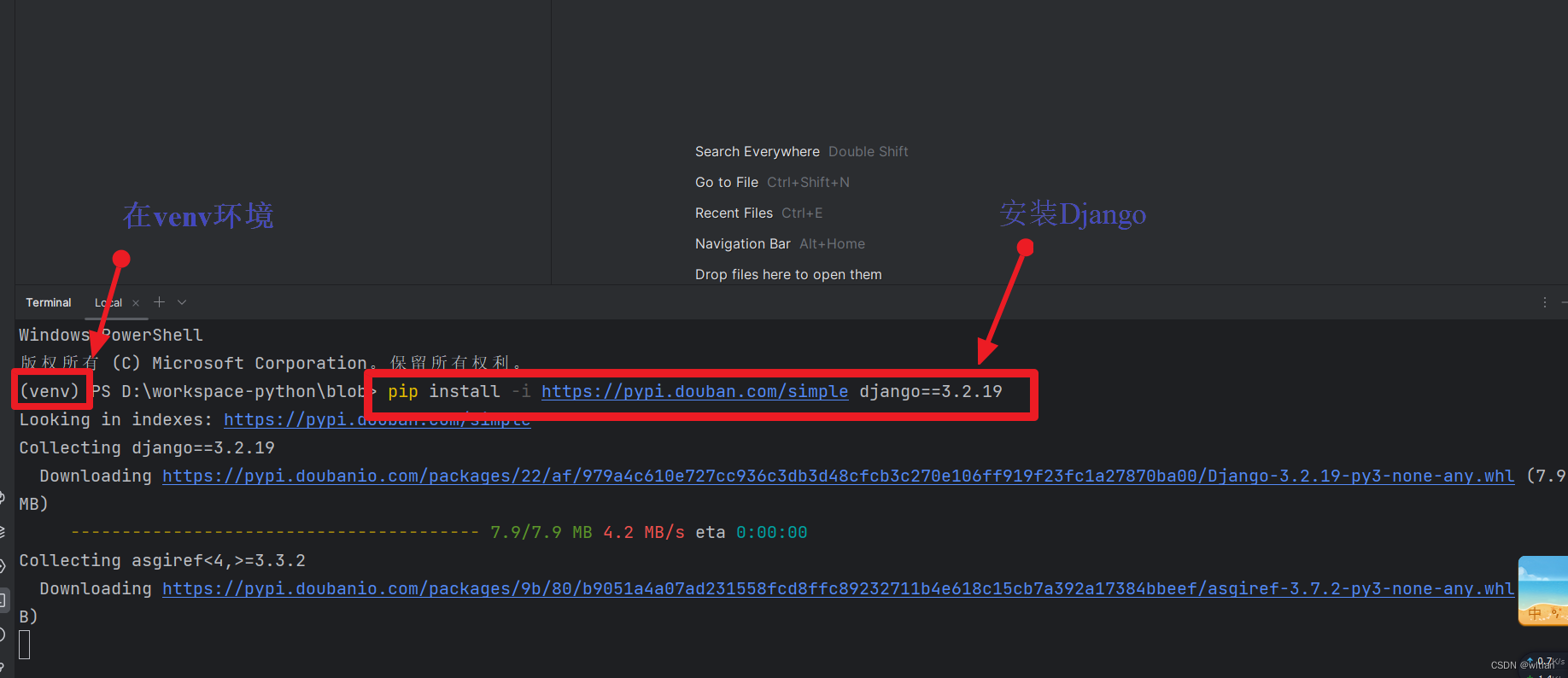Click the dashed download progress bar
1568x678 pixels.
(275, 532)
